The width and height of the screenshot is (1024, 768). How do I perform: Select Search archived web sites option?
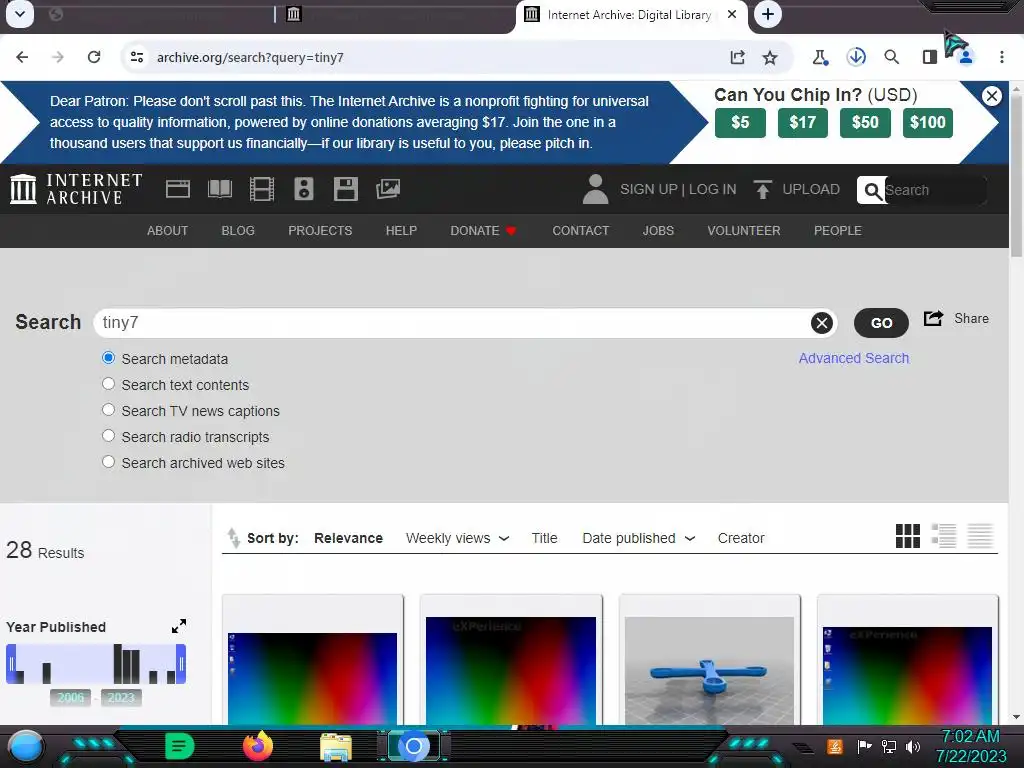(x=108, y=462)
